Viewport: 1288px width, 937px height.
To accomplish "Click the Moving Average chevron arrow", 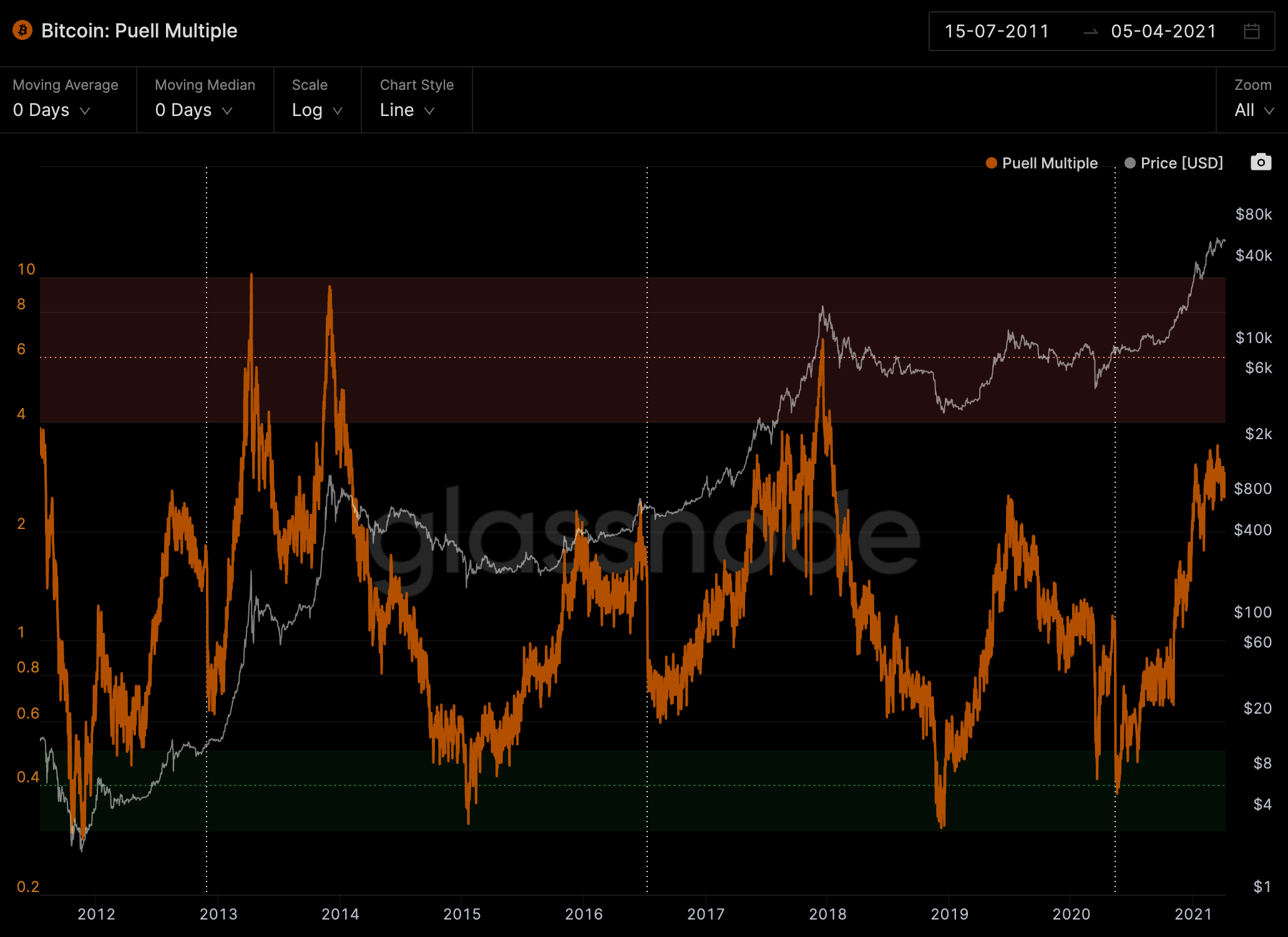I will 85,110.
